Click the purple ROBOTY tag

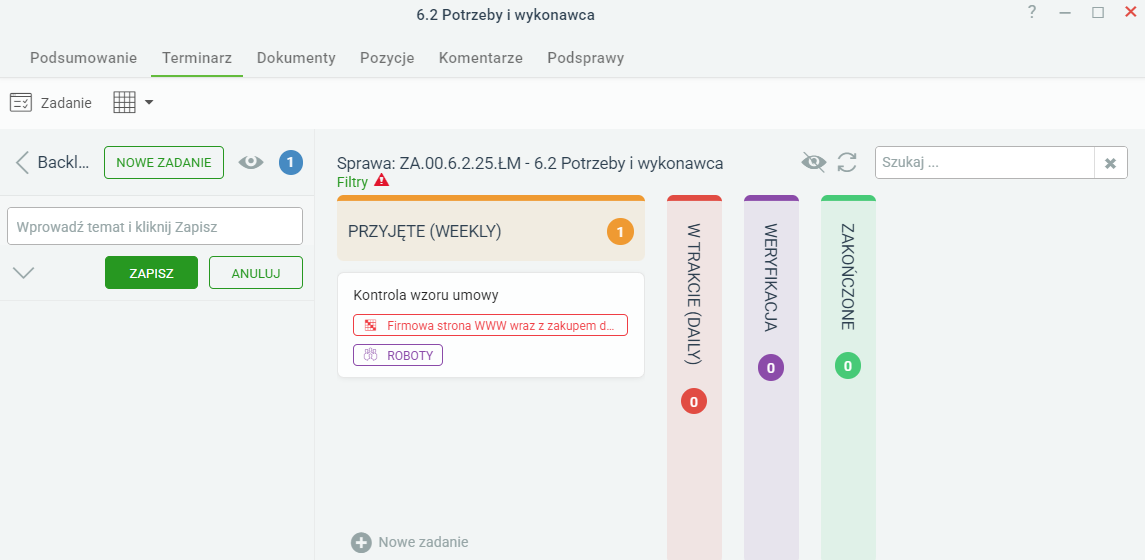(398, 356)
